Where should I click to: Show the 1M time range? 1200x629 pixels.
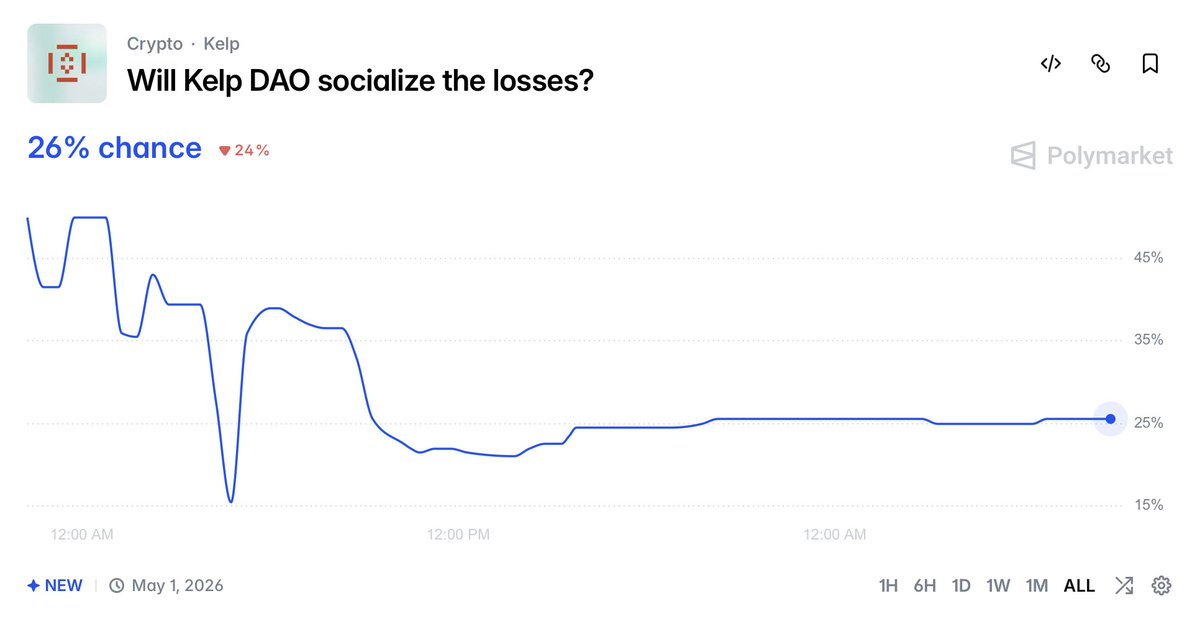click(x=1037, y=586)
